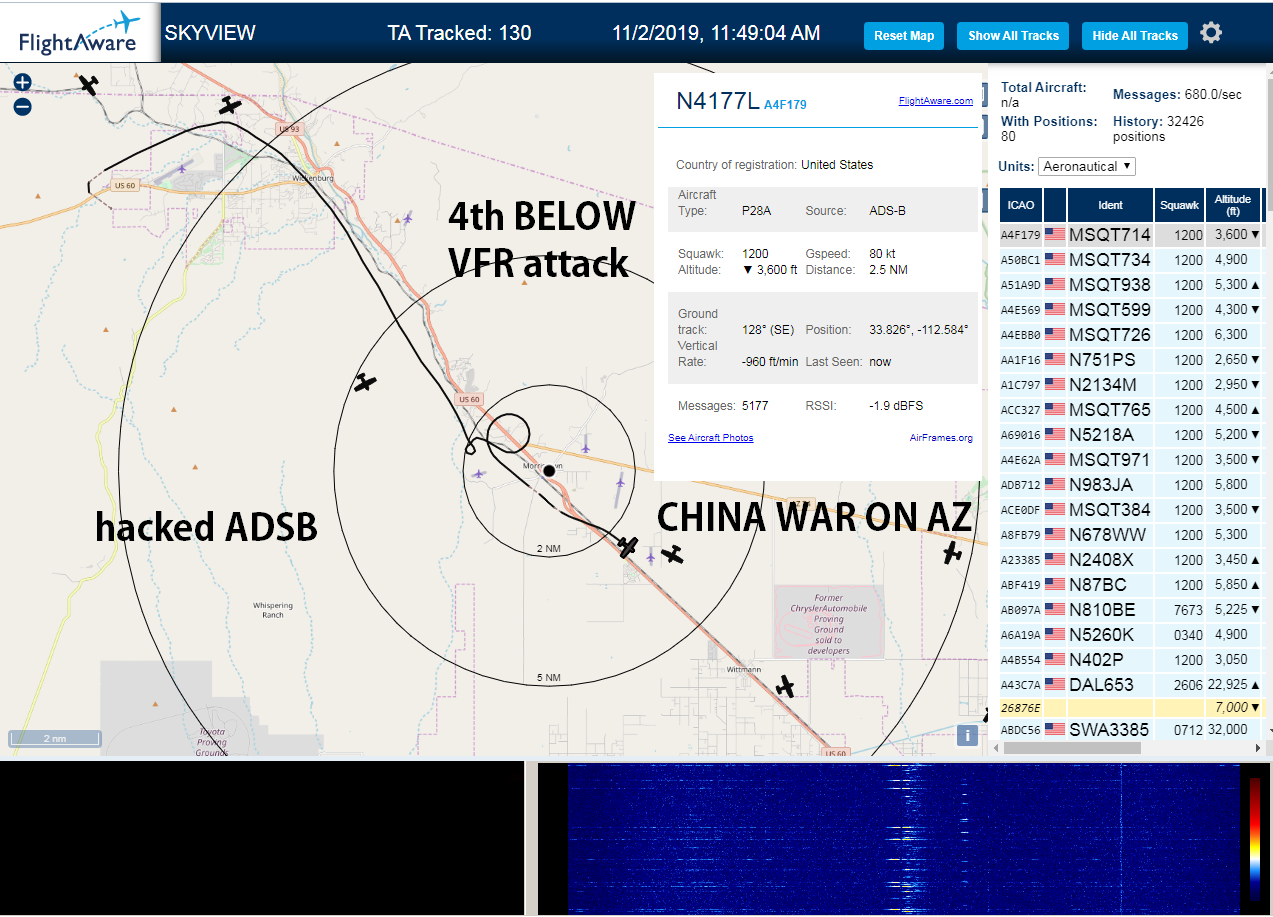Select the N678WW row
1273x917 pixels.
[x=1131, y=535]
